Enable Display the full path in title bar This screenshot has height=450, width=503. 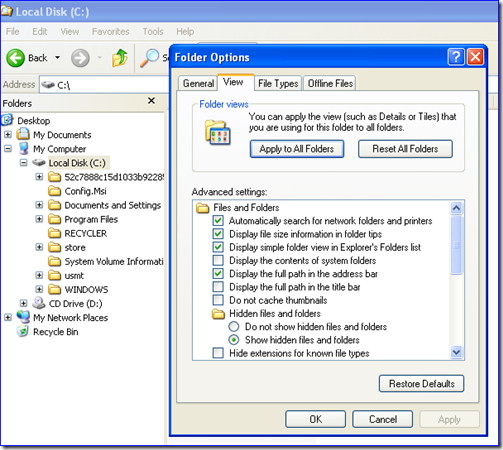click(x=218, y=287)
